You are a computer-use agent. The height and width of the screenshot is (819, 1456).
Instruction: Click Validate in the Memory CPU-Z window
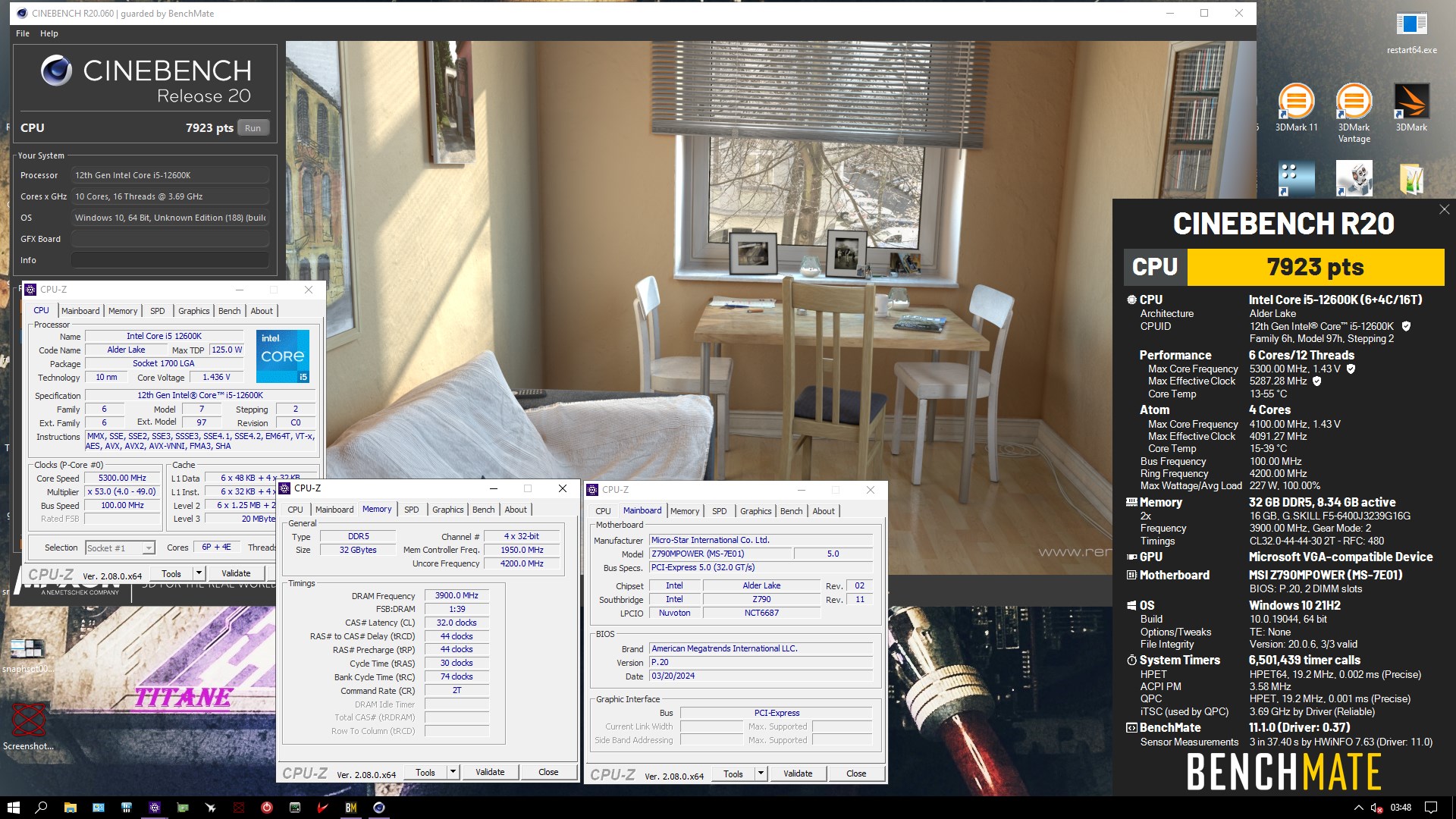pyautogui.click(x=490, y=772)
